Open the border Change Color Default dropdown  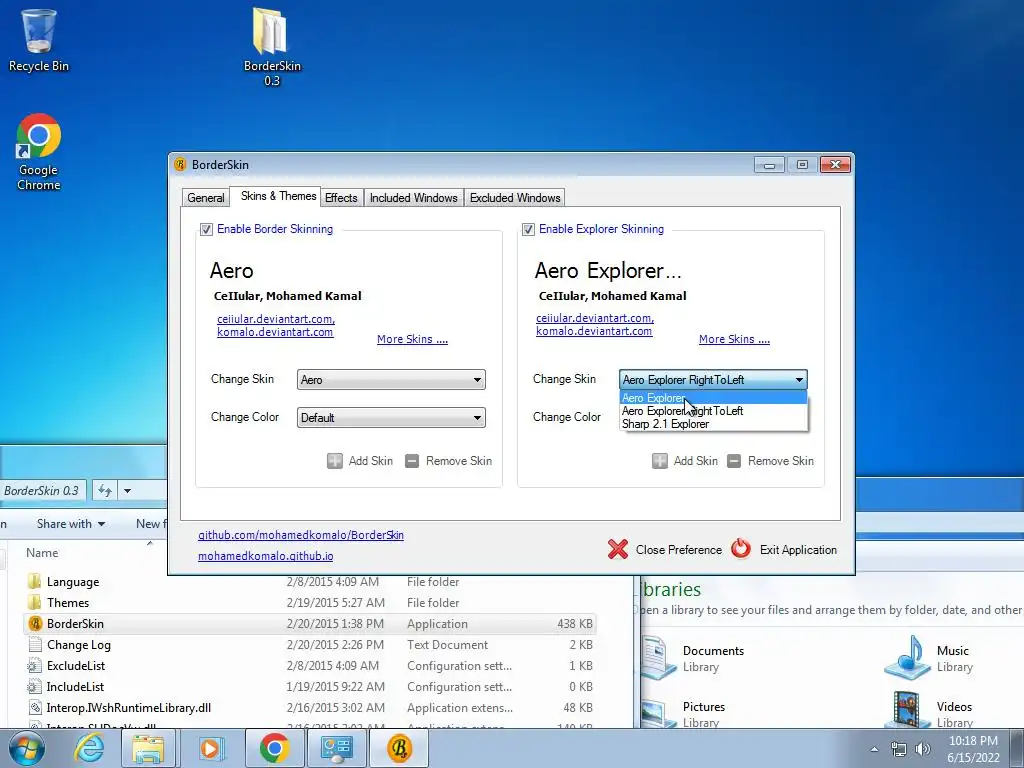(x=391, y=417)
